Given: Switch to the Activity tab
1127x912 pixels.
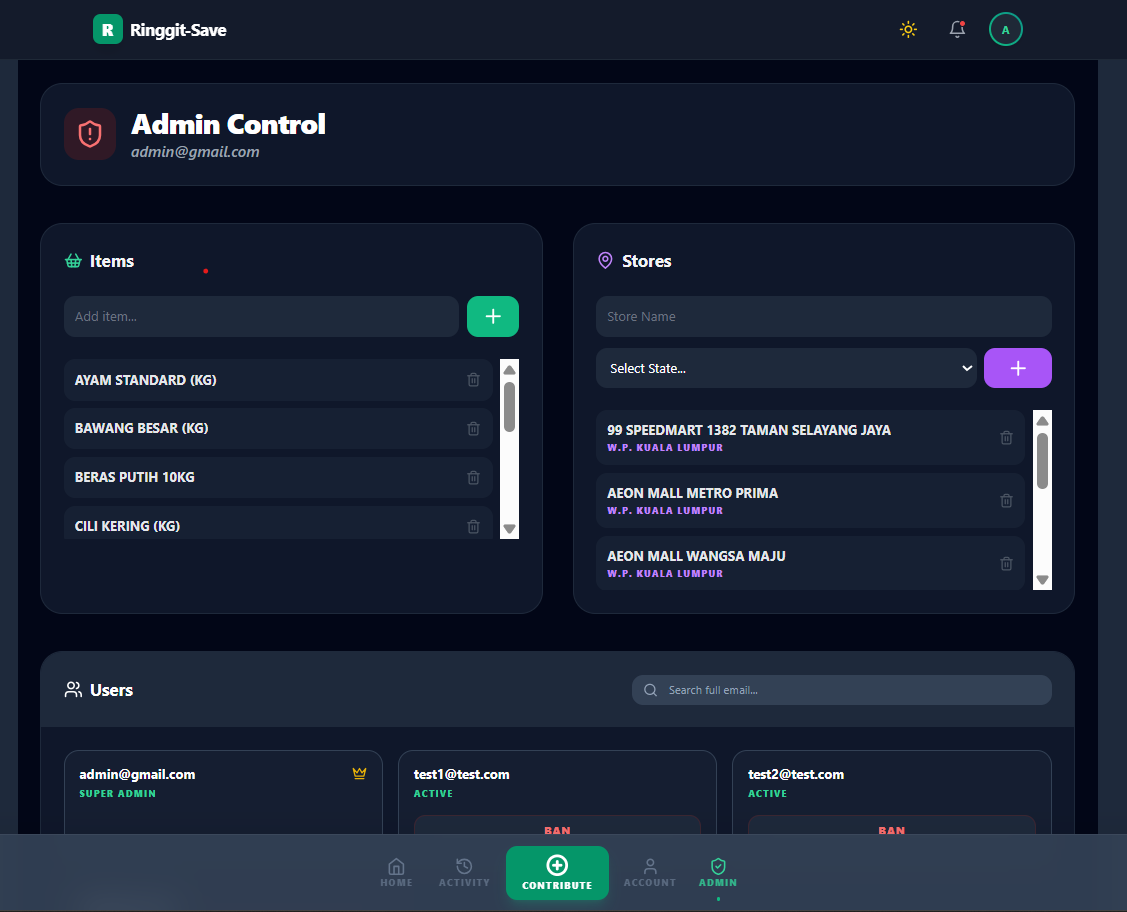Looking at the screenshot, I should click(x=464, y=872).
